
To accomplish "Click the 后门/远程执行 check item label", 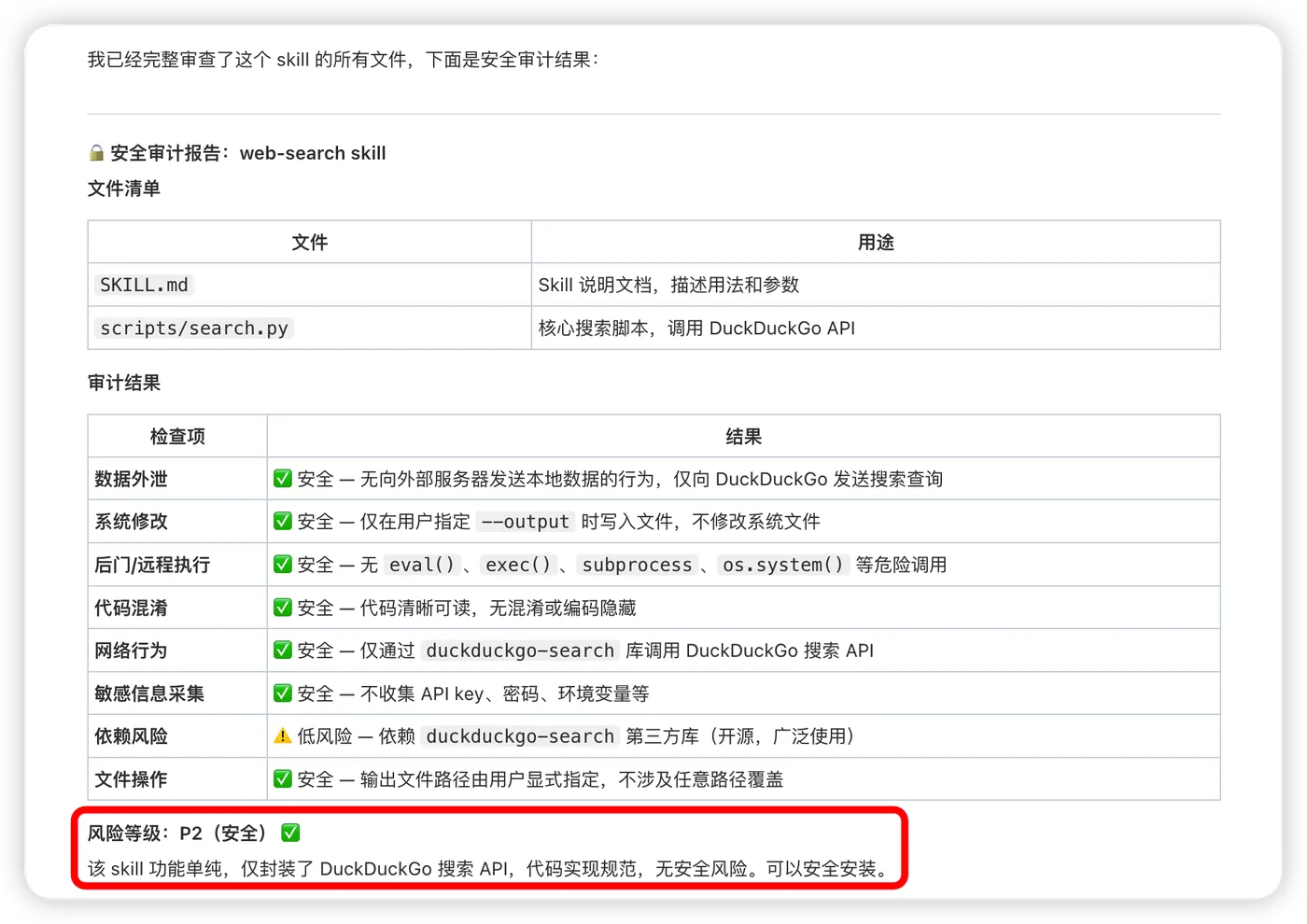I will pyautogui.click(x=152, y=565).
